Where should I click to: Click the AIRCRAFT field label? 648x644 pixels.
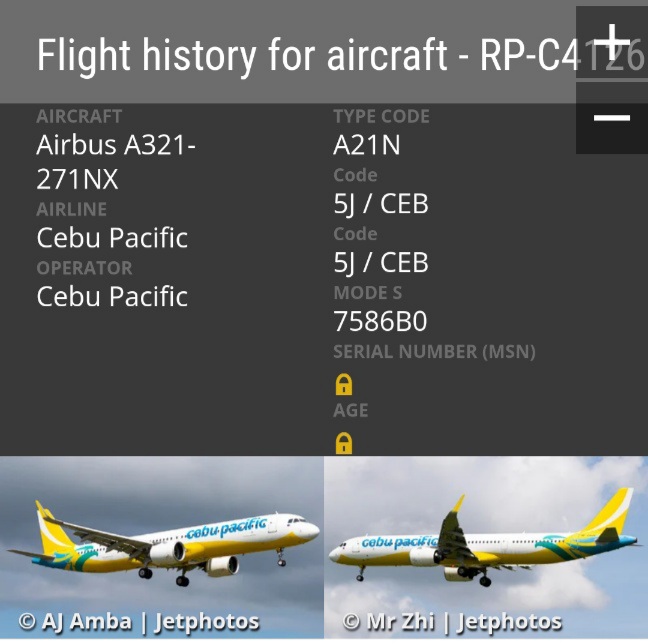79,116
